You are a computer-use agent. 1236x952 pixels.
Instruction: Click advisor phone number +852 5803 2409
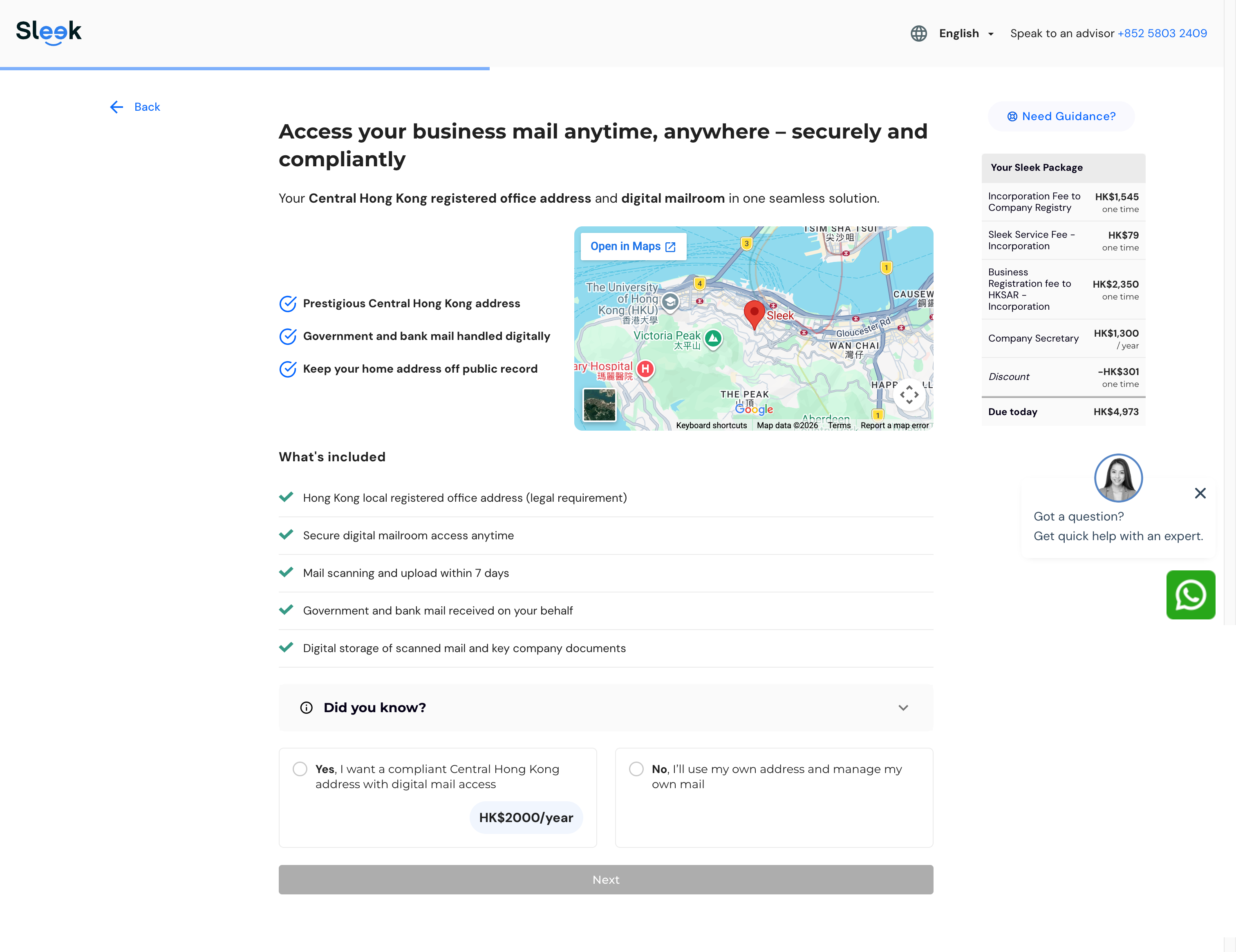pyautogui.click(x=1162, y=34)
